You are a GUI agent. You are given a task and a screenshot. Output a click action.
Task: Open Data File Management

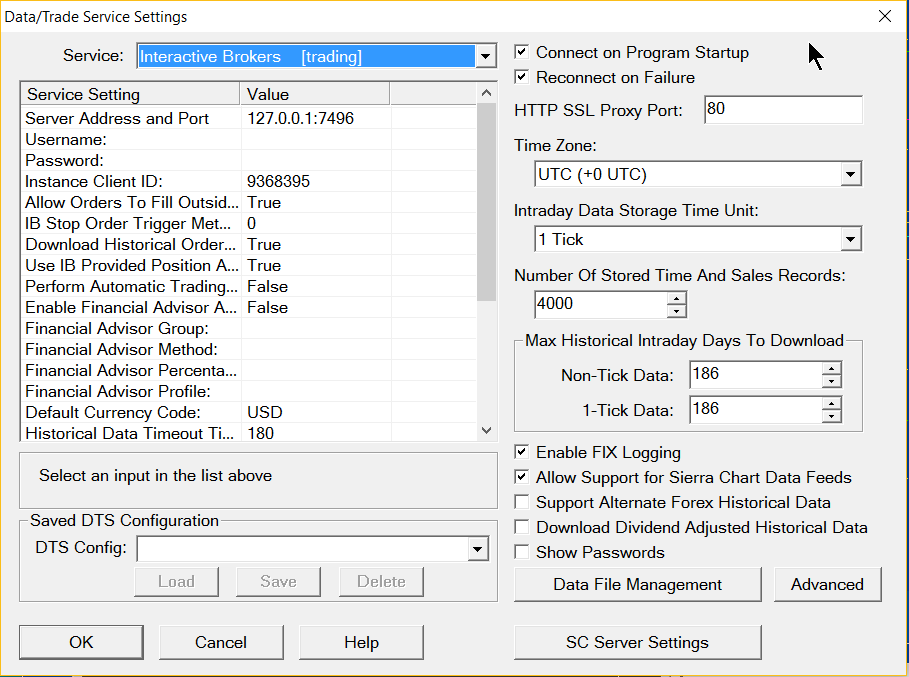click(638, 584)
